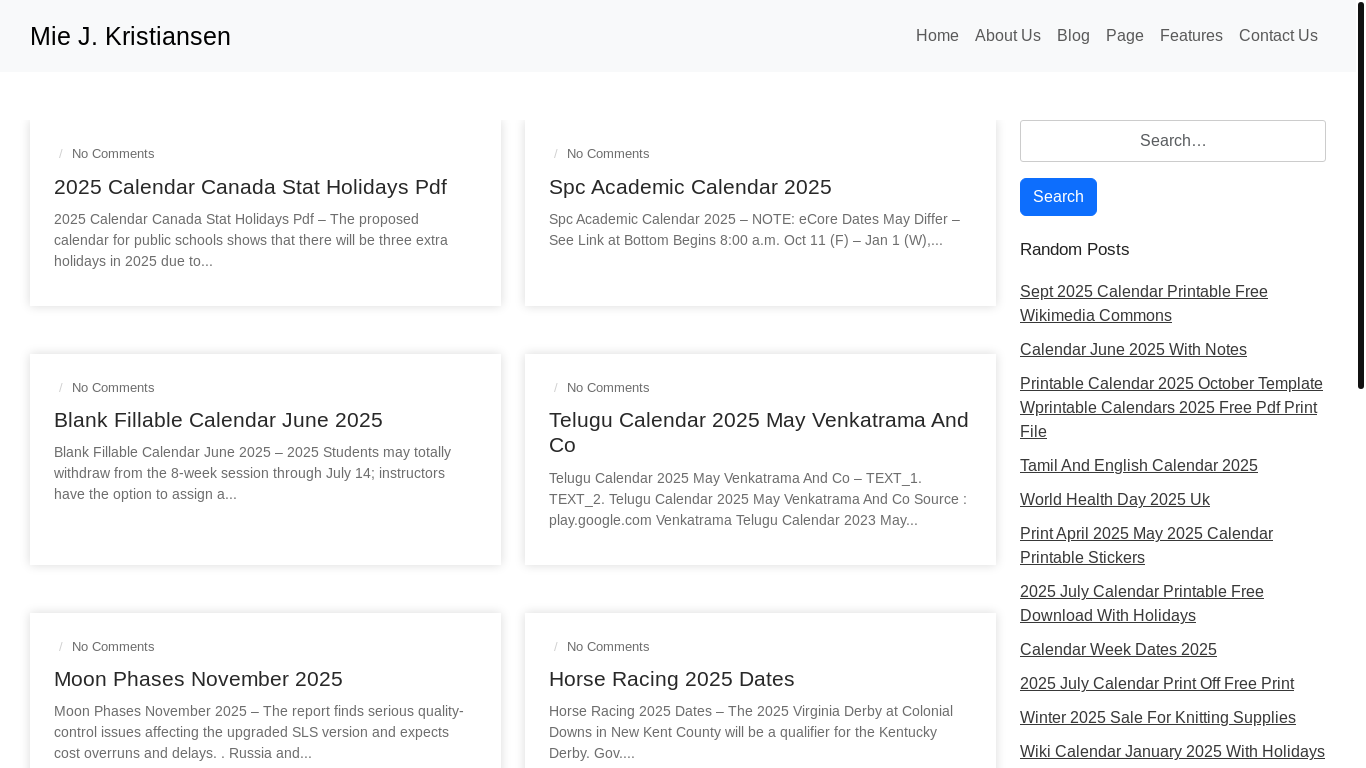Open Calendar Week Dates 2025 link

1118,650
